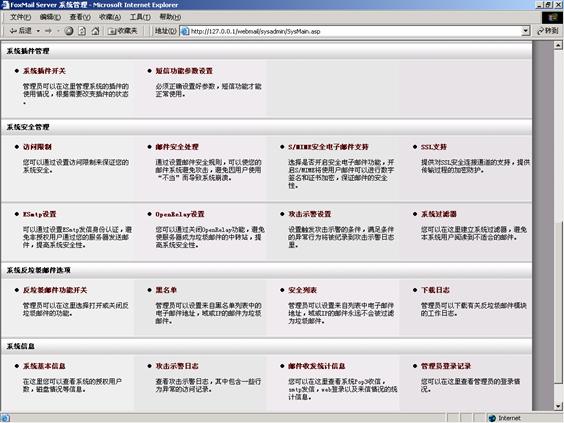Viewport: 564px width, 423px height.
Task: Open the 管理员登录记录 link
Action: pos(446,366)
